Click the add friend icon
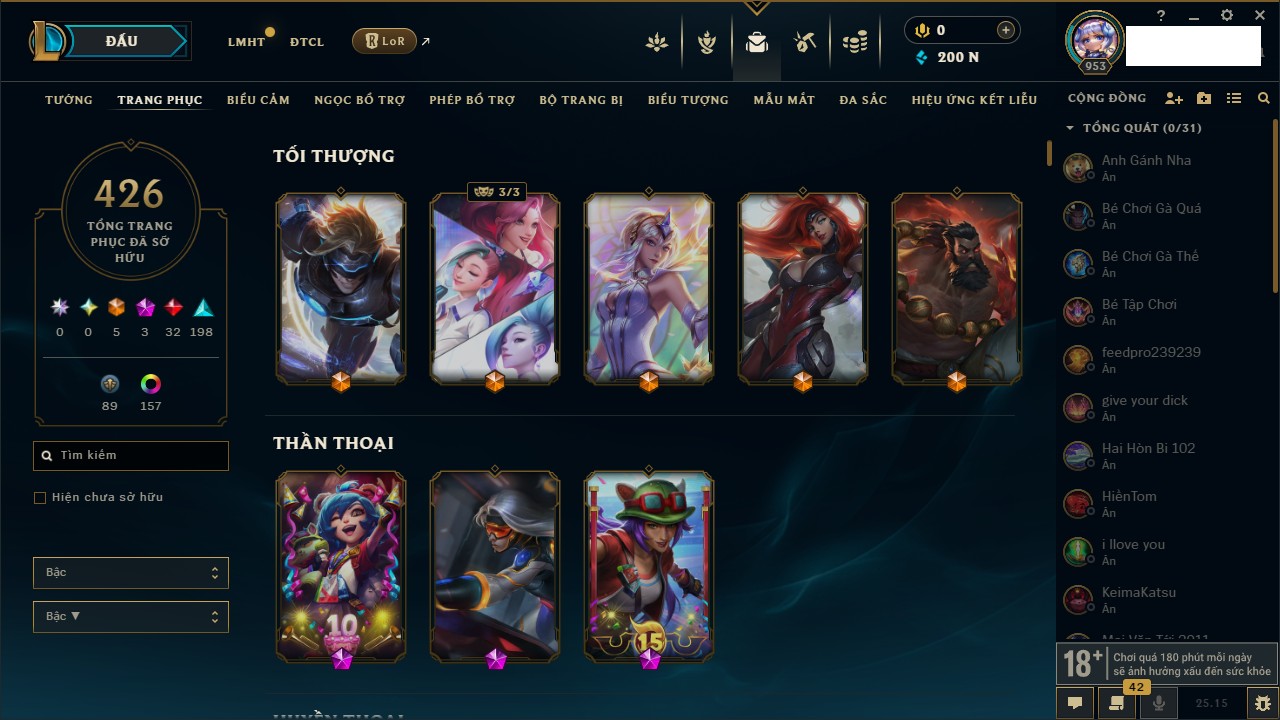 pos(1174,99)
